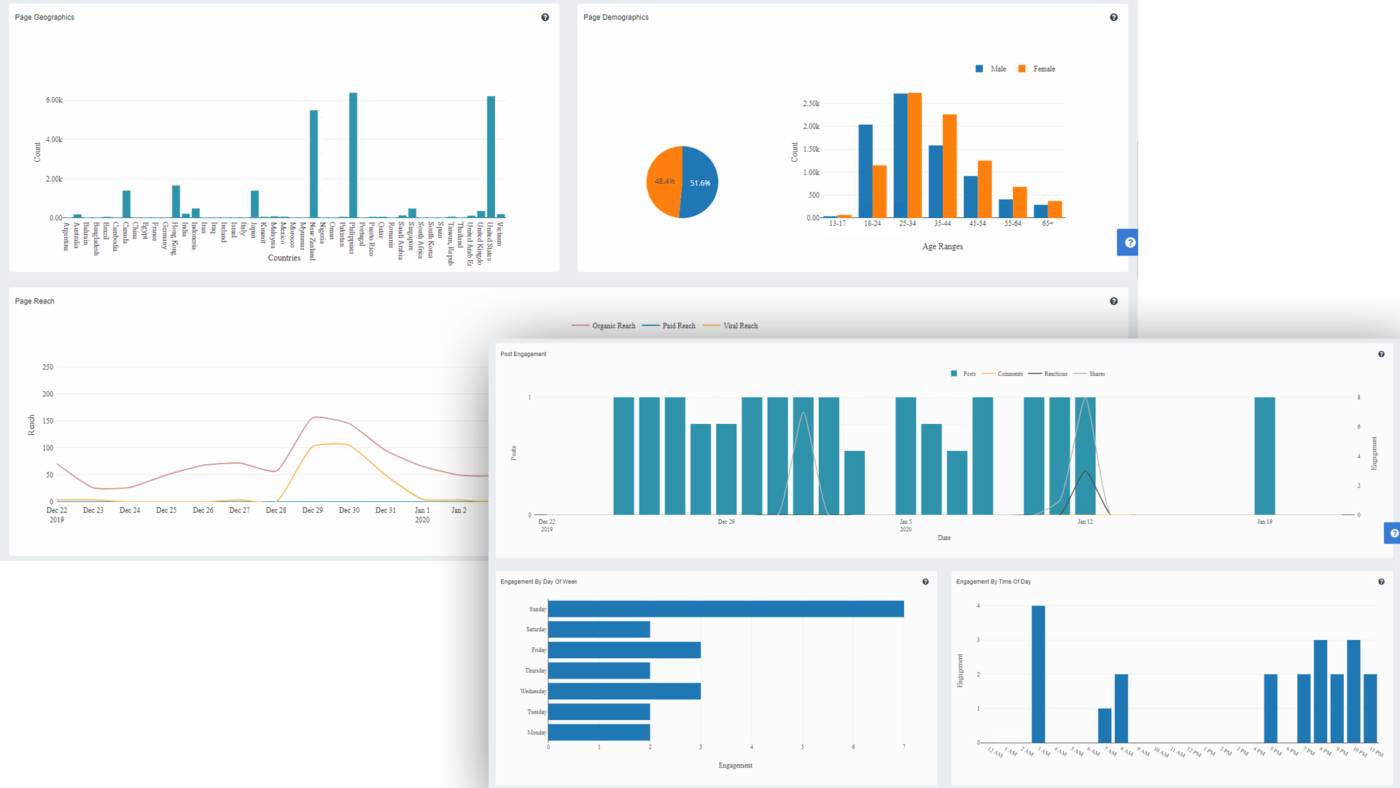Click the Monday engagement bar
The height and width of the screenshot is (788, 1400).
tap(599, 732)
